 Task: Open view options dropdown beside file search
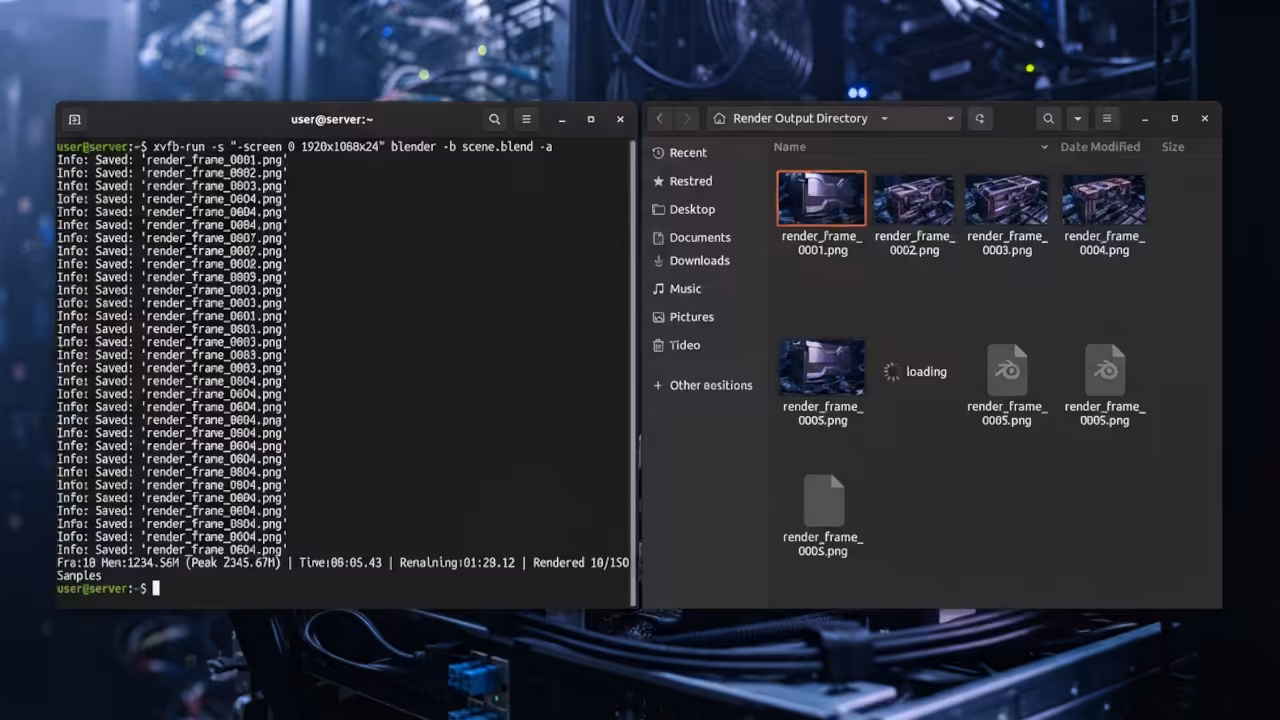pyautogui.click(x=1077, y=118)
